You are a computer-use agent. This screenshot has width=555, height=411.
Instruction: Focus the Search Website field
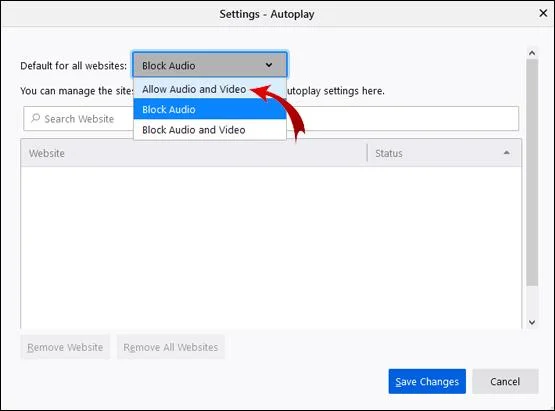271,119
